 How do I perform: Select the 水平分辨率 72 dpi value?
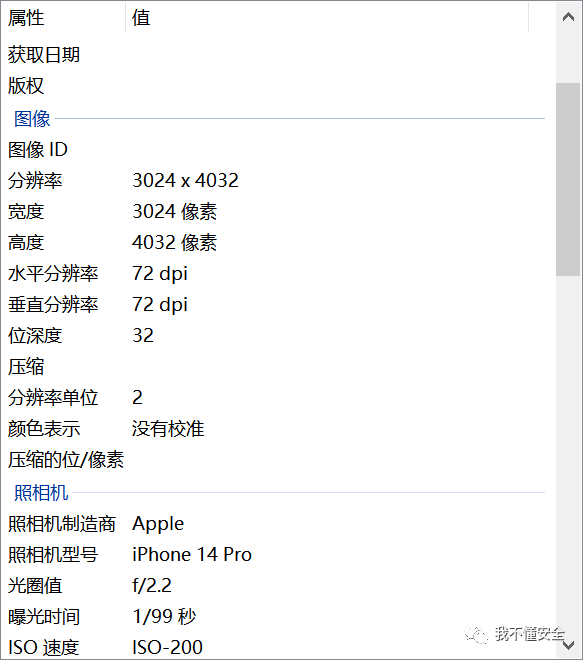point(160,274)
